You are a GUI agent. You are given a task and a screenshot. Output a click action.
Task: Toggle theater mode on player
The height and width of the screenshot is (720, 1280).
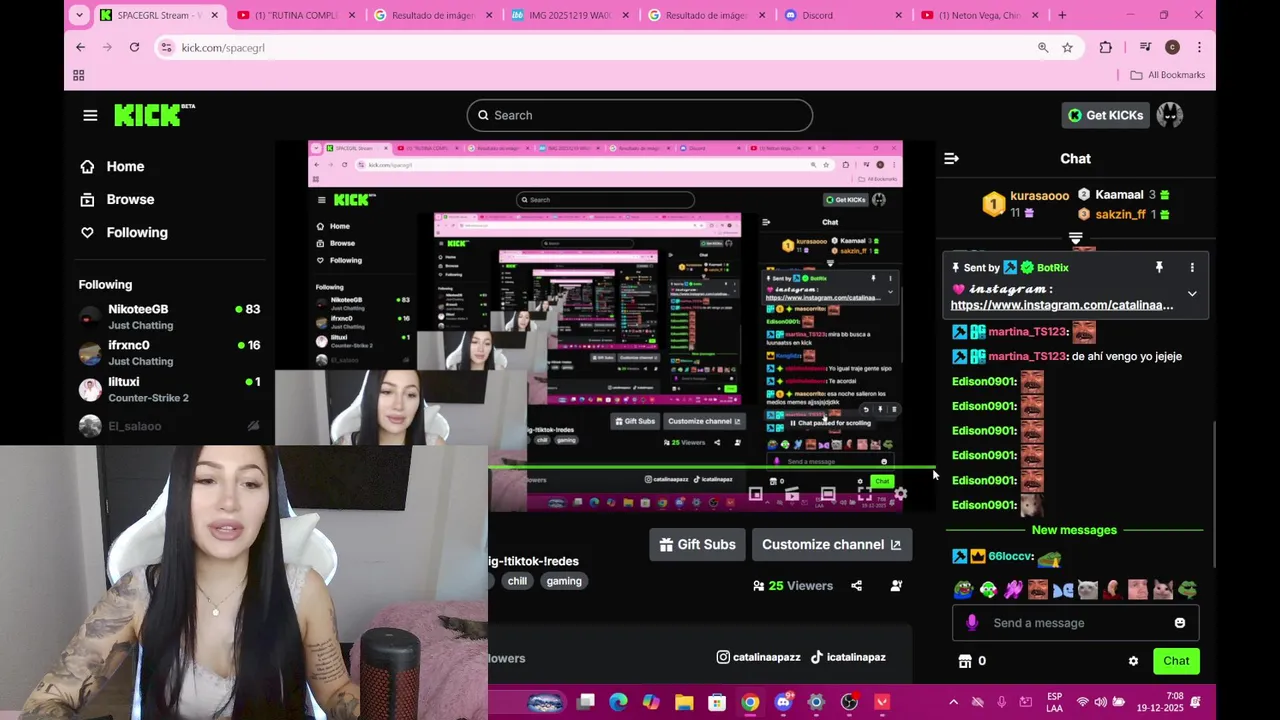[828, 494]
